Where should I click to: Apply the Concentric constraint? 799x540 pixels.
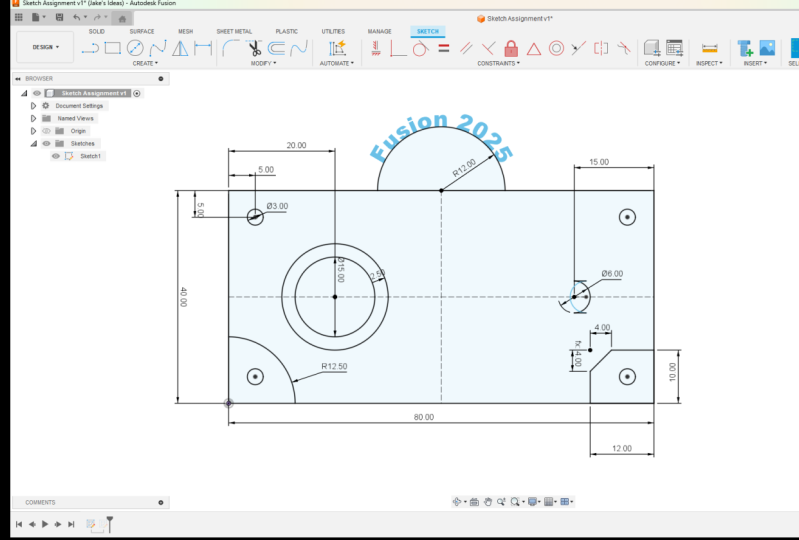point(556,48)
